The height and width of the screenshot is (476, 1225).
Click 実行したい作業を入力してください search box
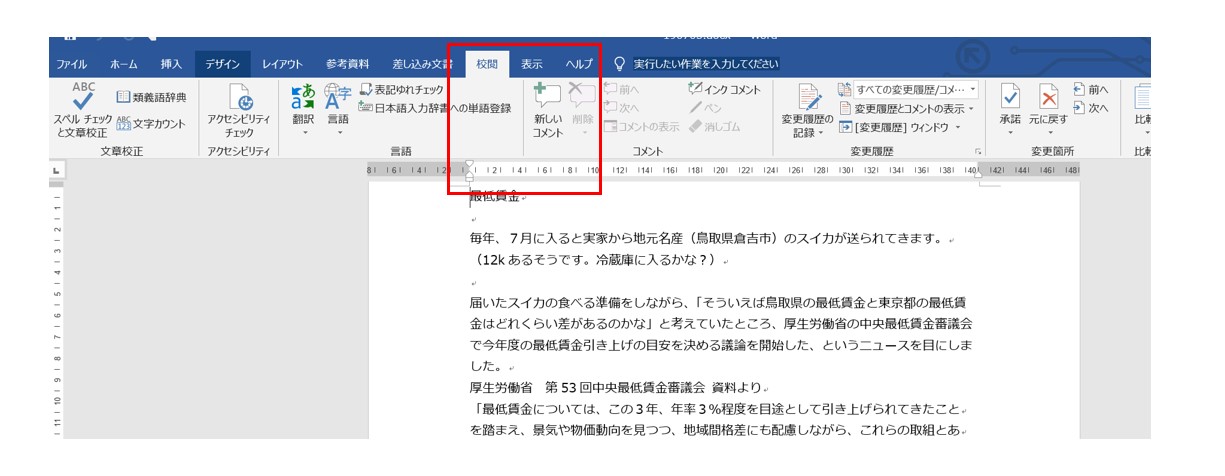705,64
